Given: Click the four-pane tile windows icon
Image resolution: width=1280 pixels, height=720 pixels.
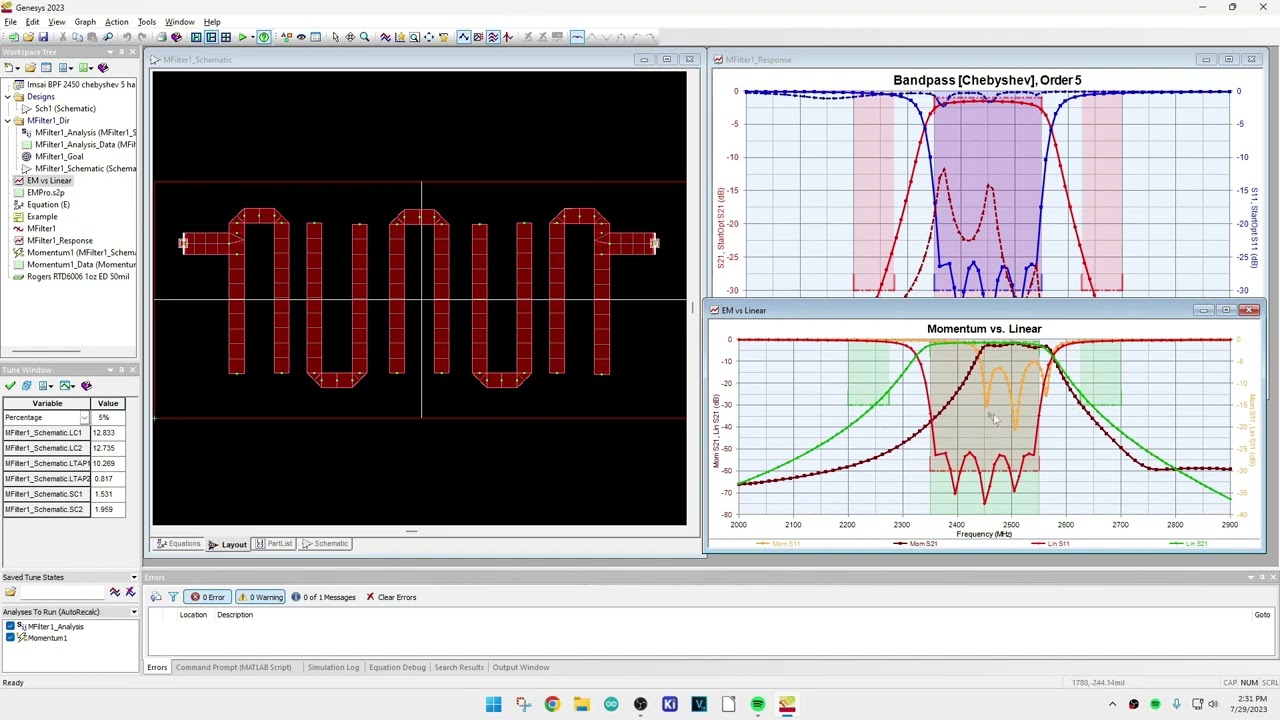Looking at the screenshot, I should 226,37.
